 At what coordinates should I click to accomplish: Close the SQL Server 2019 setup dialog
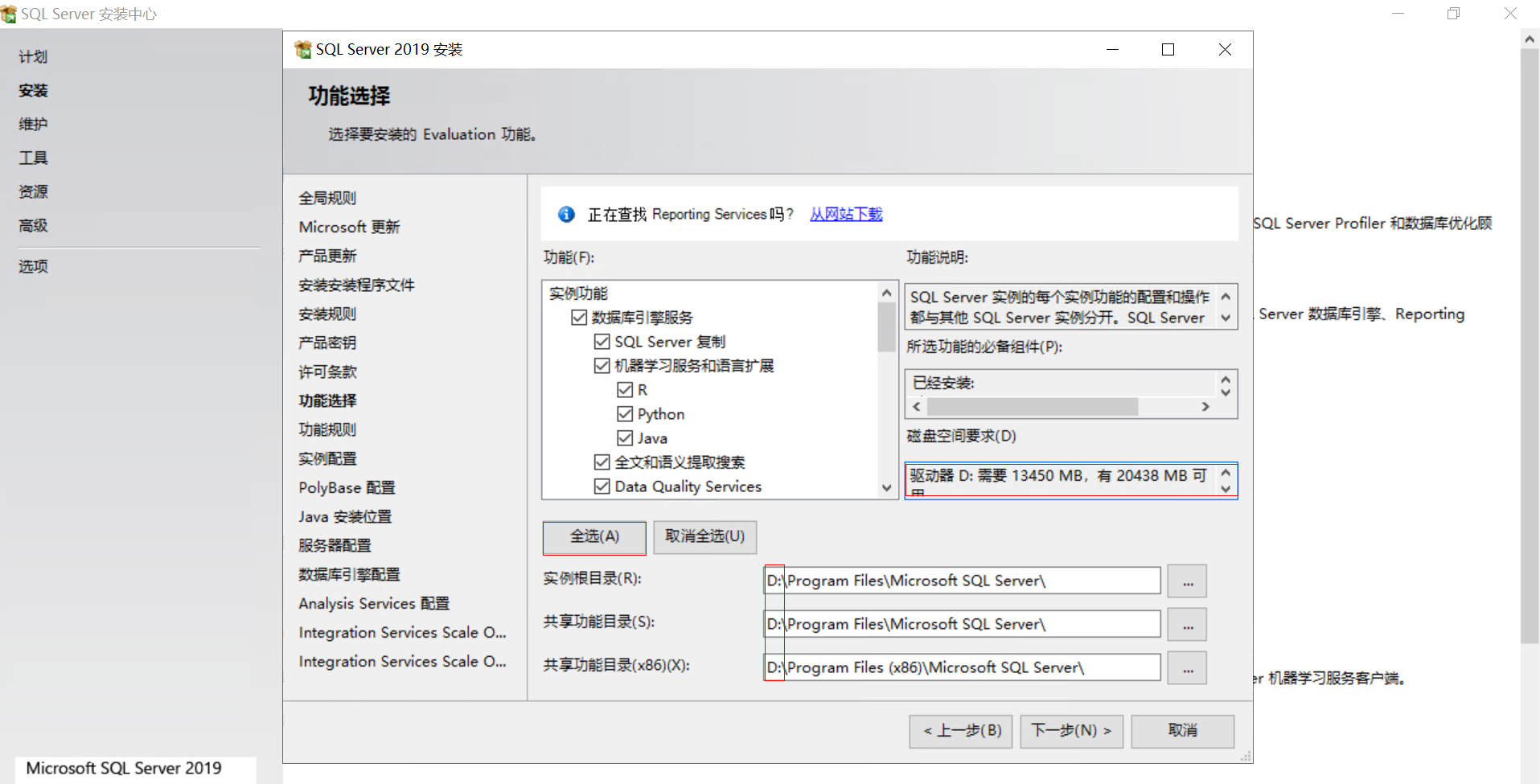1225,50
